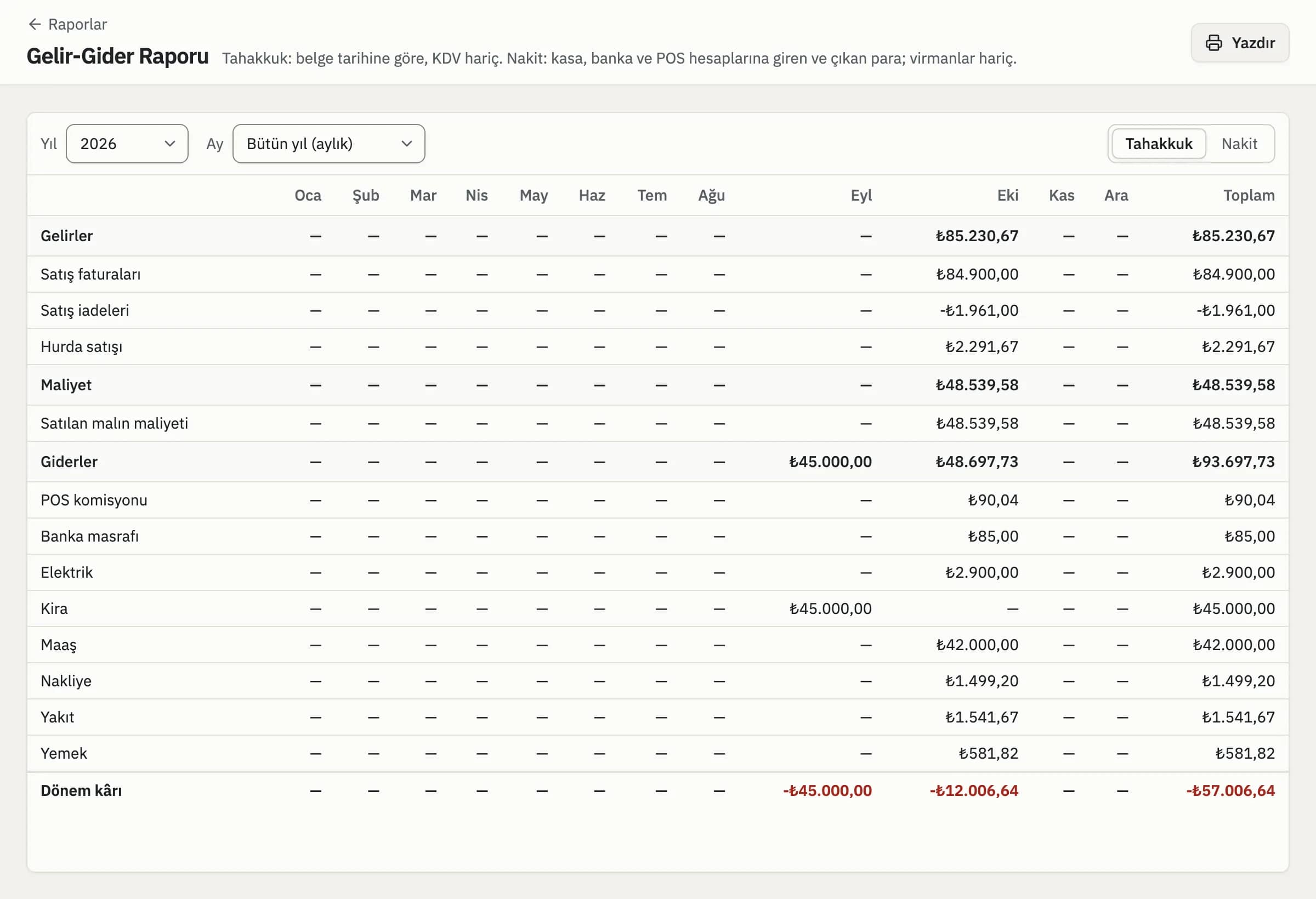The height and width of the screenshot is (899, 1316).
Task: Click the Dönem kârı row label
Action: [x=82, y=791]
